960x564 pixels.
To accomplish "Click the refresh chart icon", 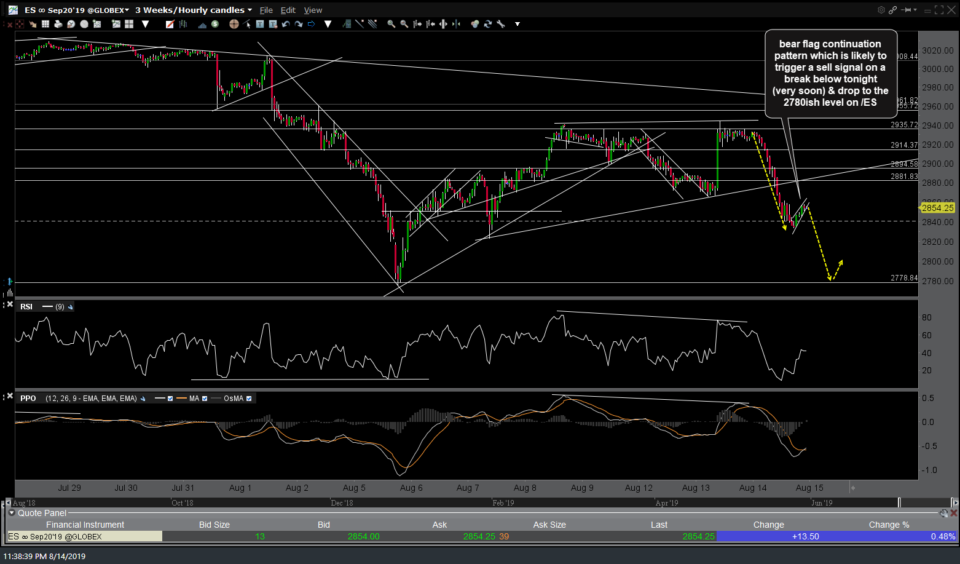I will click(487, 24).
